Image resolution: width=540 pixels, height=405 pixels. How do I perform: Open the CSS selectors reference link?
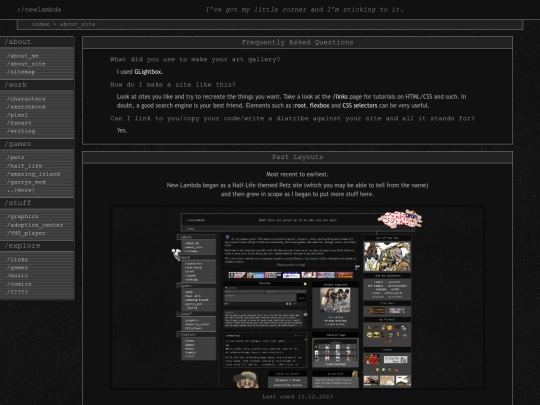tap(360, 106)
